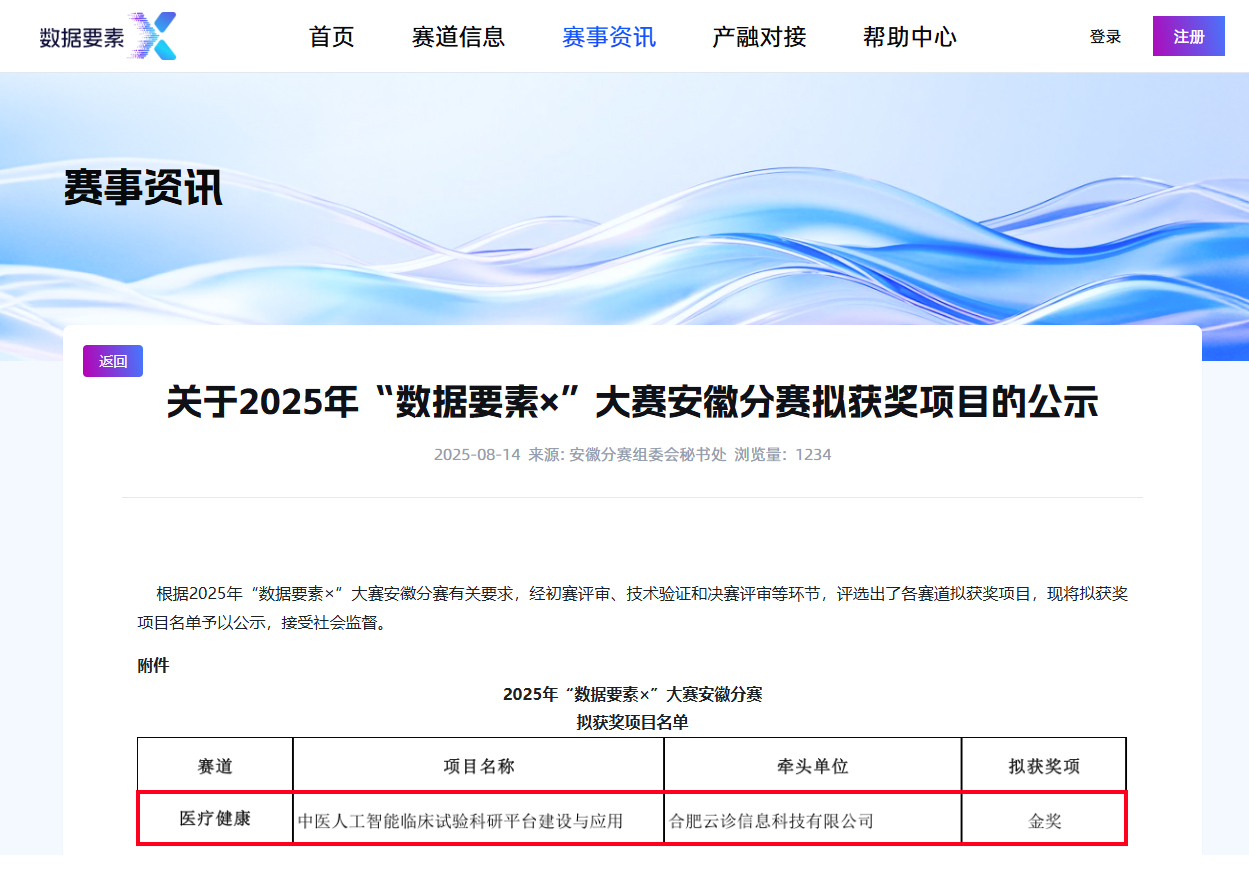
Task: Go to 赛道信息 in the navigation
Action: pyautogui.click(x=458, y=37)
